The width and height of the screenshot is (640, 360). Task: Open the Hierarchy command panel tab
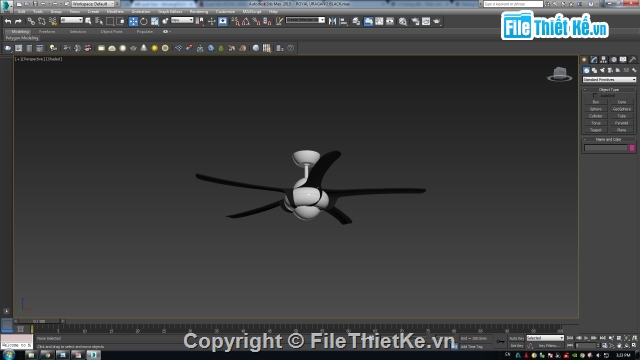604,60
